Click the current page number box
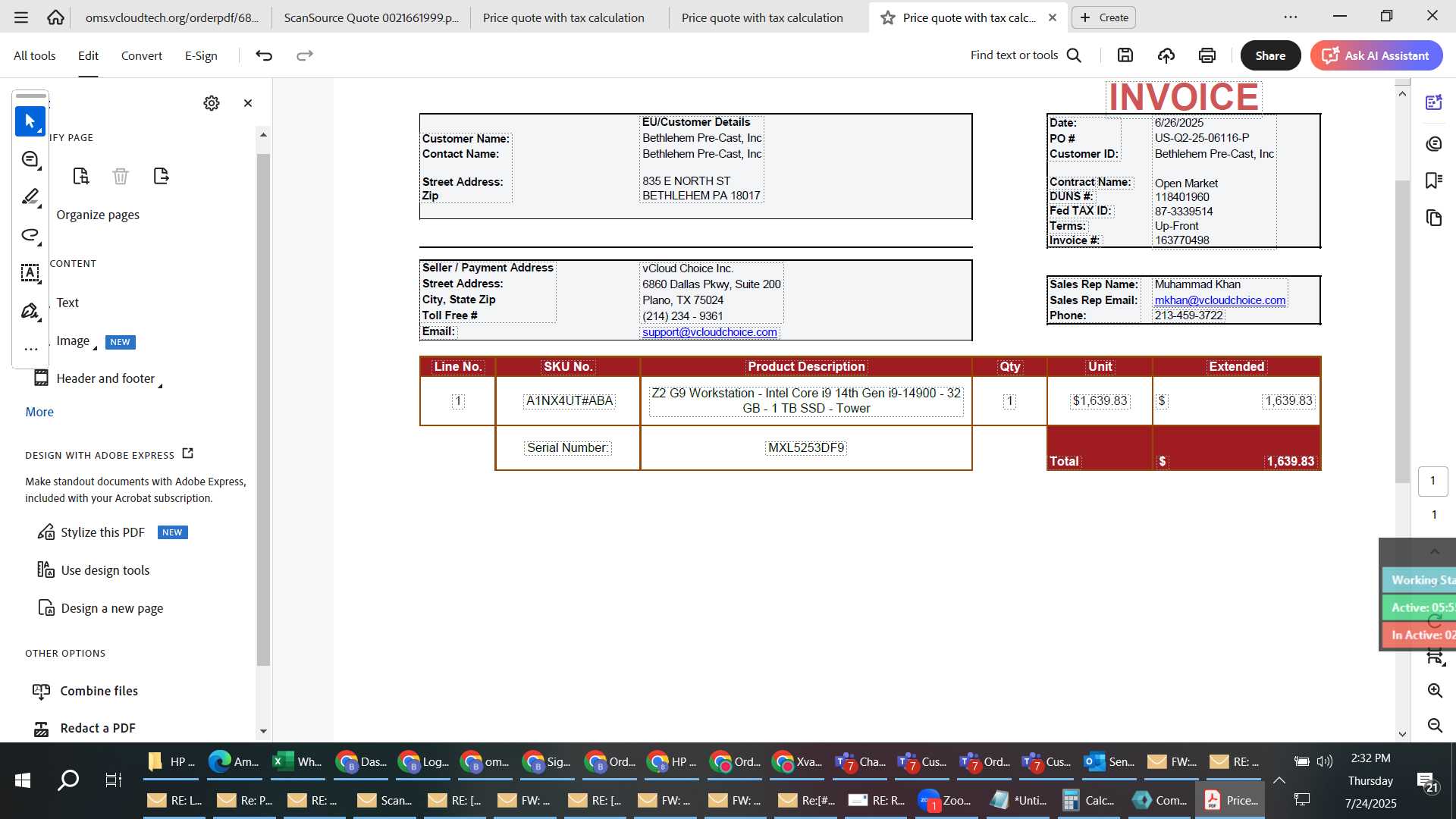 1432,481
